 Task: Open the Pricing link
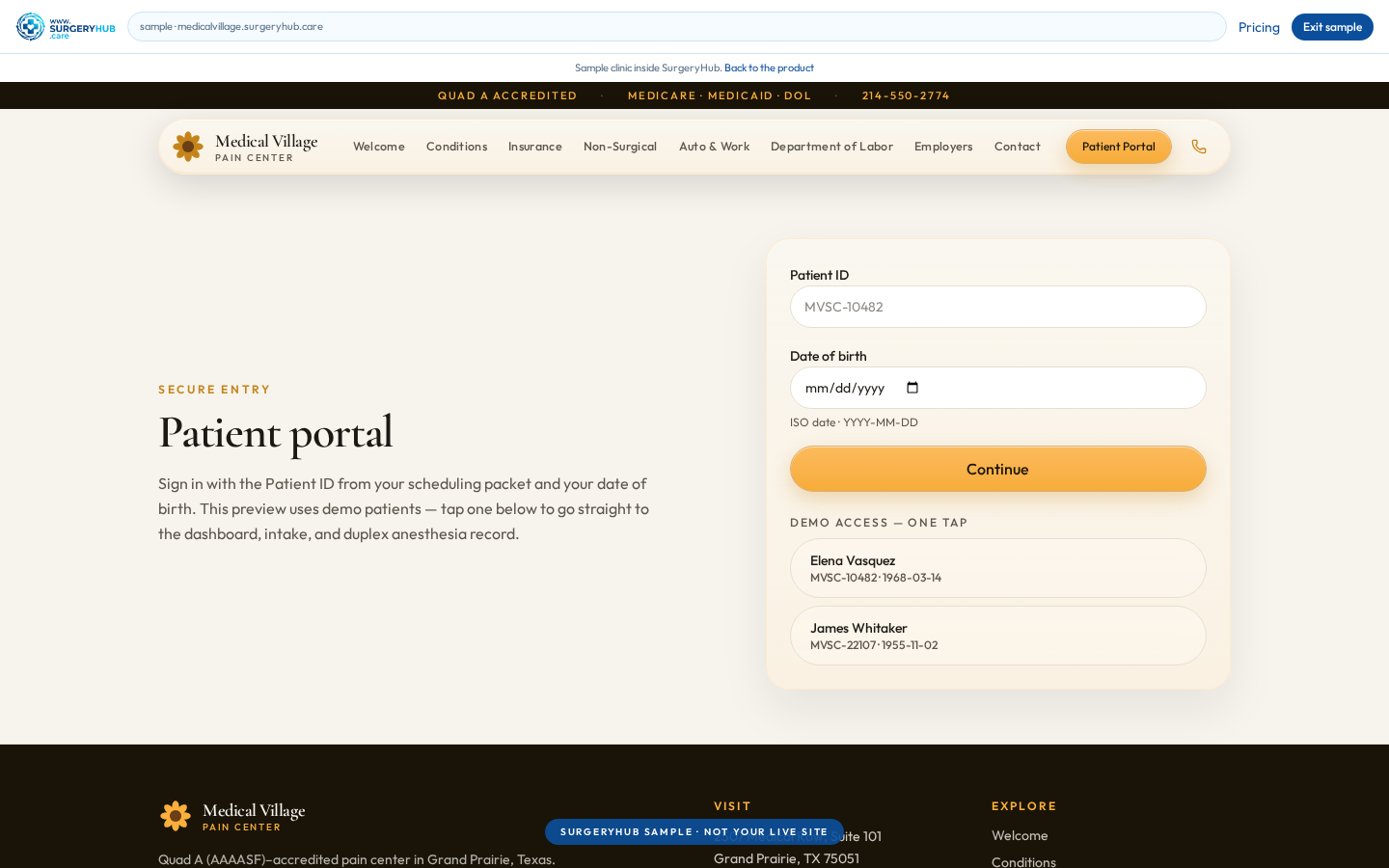(x=1259, y=27)
